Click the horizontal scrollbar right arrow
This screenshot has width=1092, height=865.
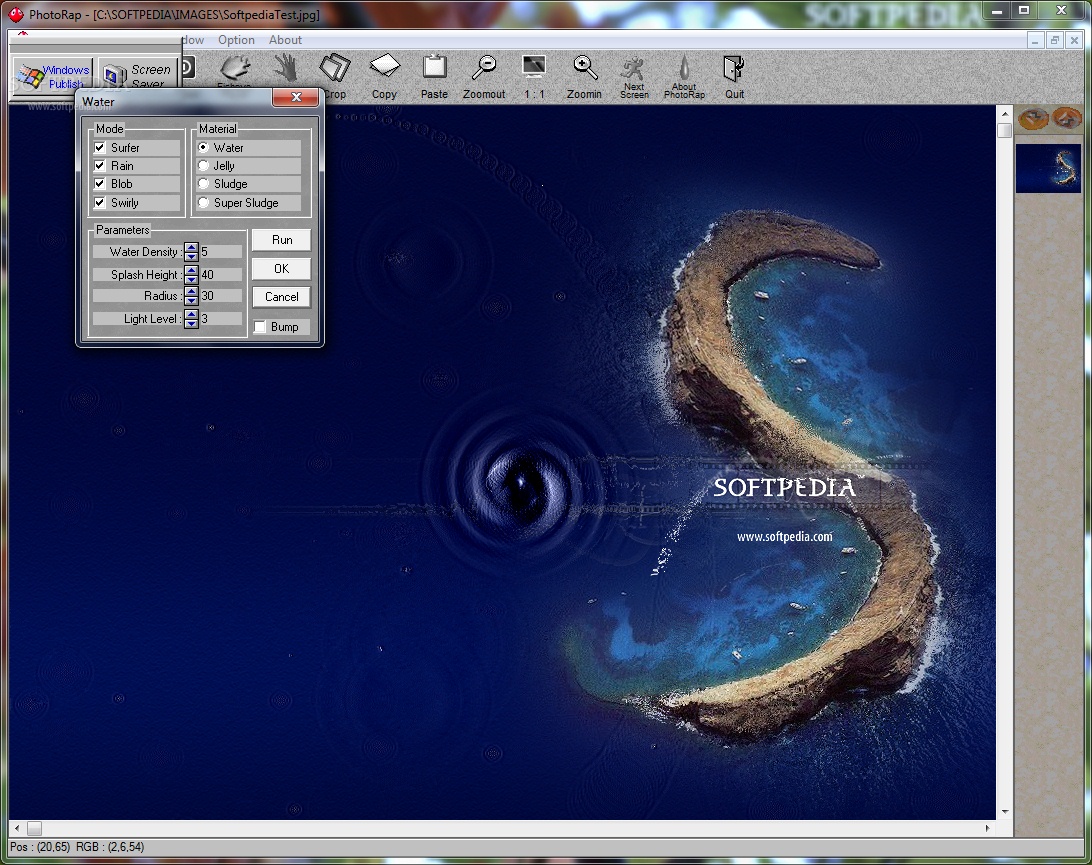tap(988, 828)
